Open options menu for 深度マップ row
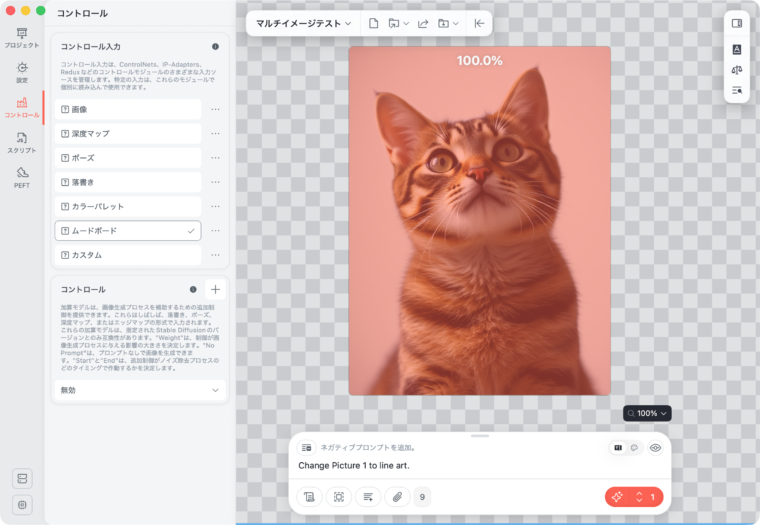The image size is (760, 525). (x=215, y=133)
